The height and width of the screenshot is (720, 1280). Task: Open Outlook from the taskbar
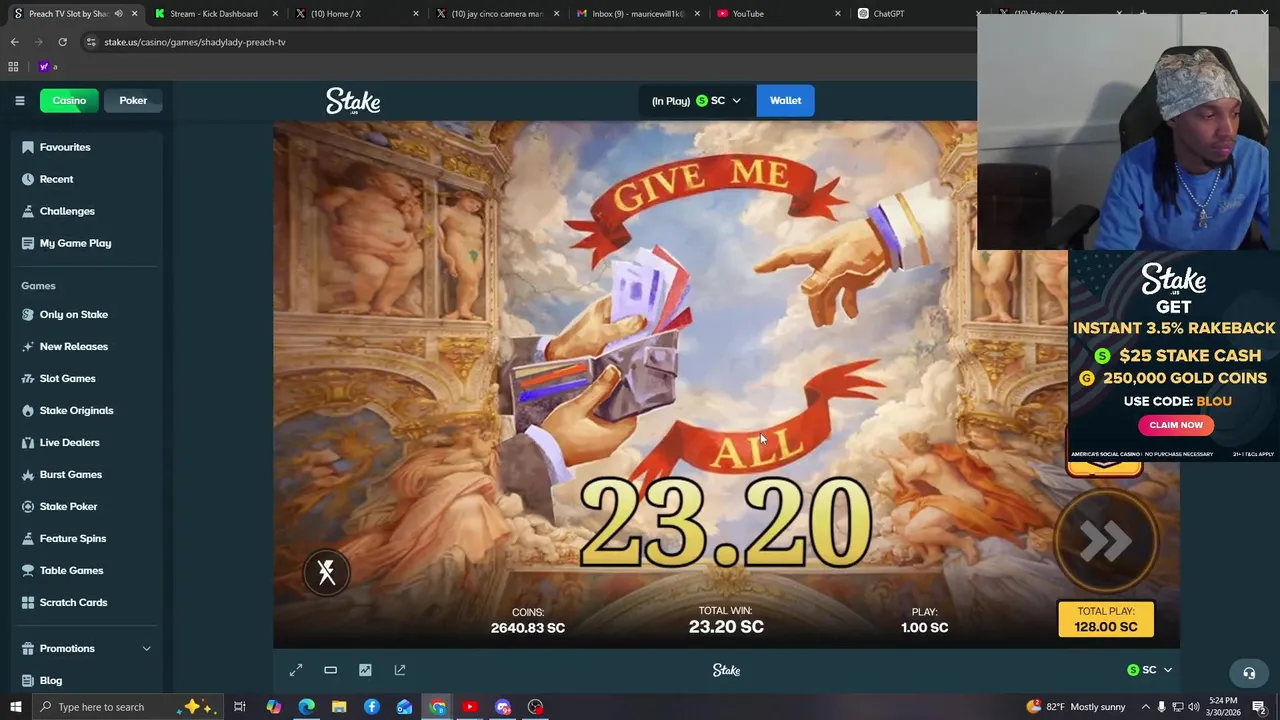pos(404,707)
